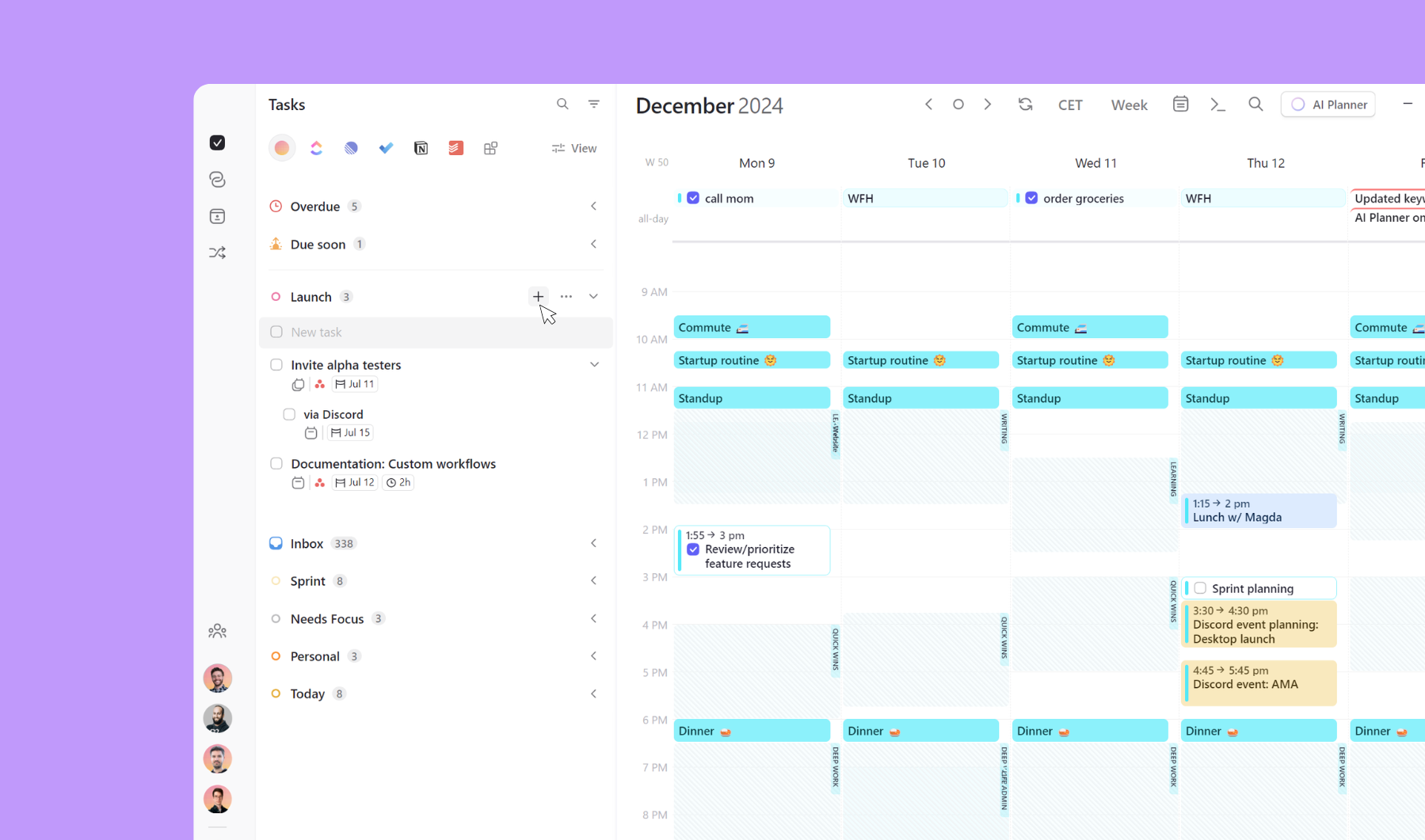Uncheck Review/prioritize feature requests task
The image size is (1425, 840).
pos(693,549)
